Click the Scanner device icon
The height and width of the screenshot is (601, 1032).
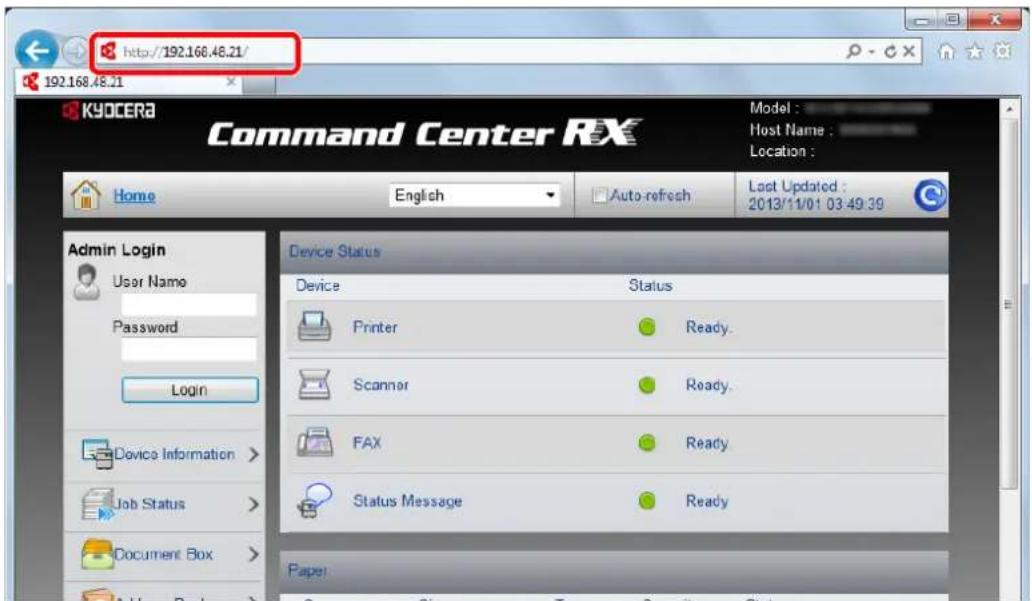coord(315,384)
